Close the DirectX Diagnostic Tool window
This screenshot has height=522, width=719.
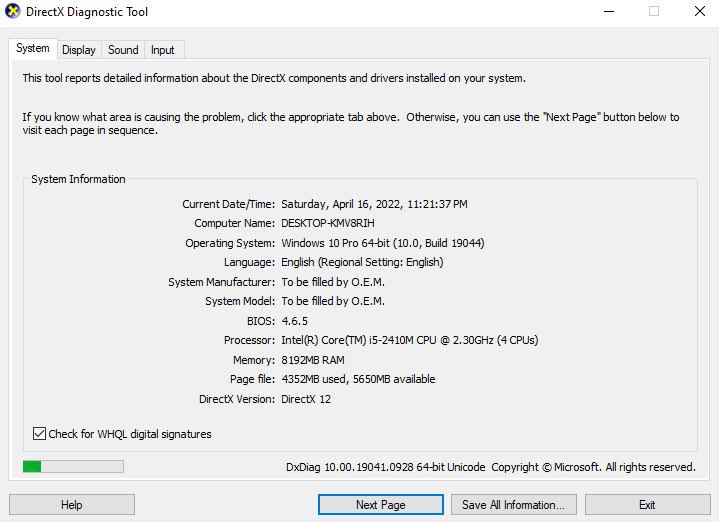pos(699,12)
